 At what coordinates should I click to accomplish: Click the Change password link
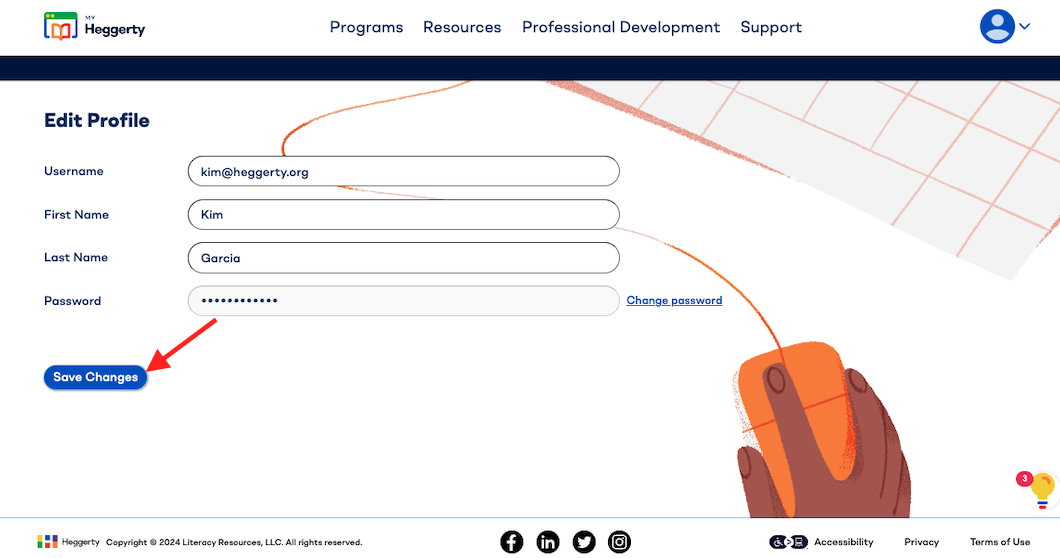pyautogui.click(x=674, y=300)
